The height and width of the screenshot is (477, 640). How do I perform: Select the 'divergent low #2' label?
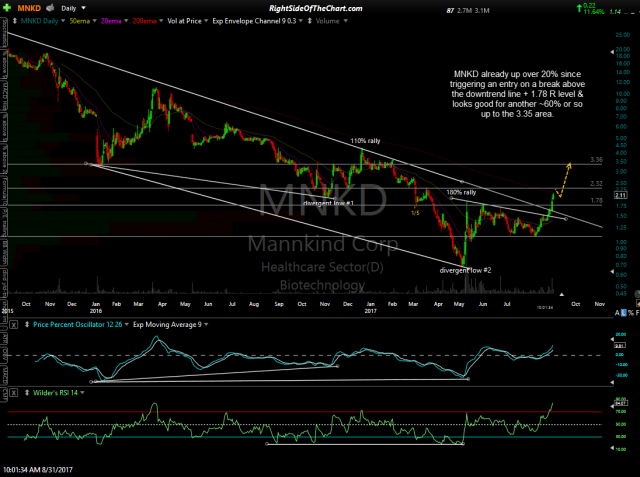pyautogui.click(x=465, y=270)
